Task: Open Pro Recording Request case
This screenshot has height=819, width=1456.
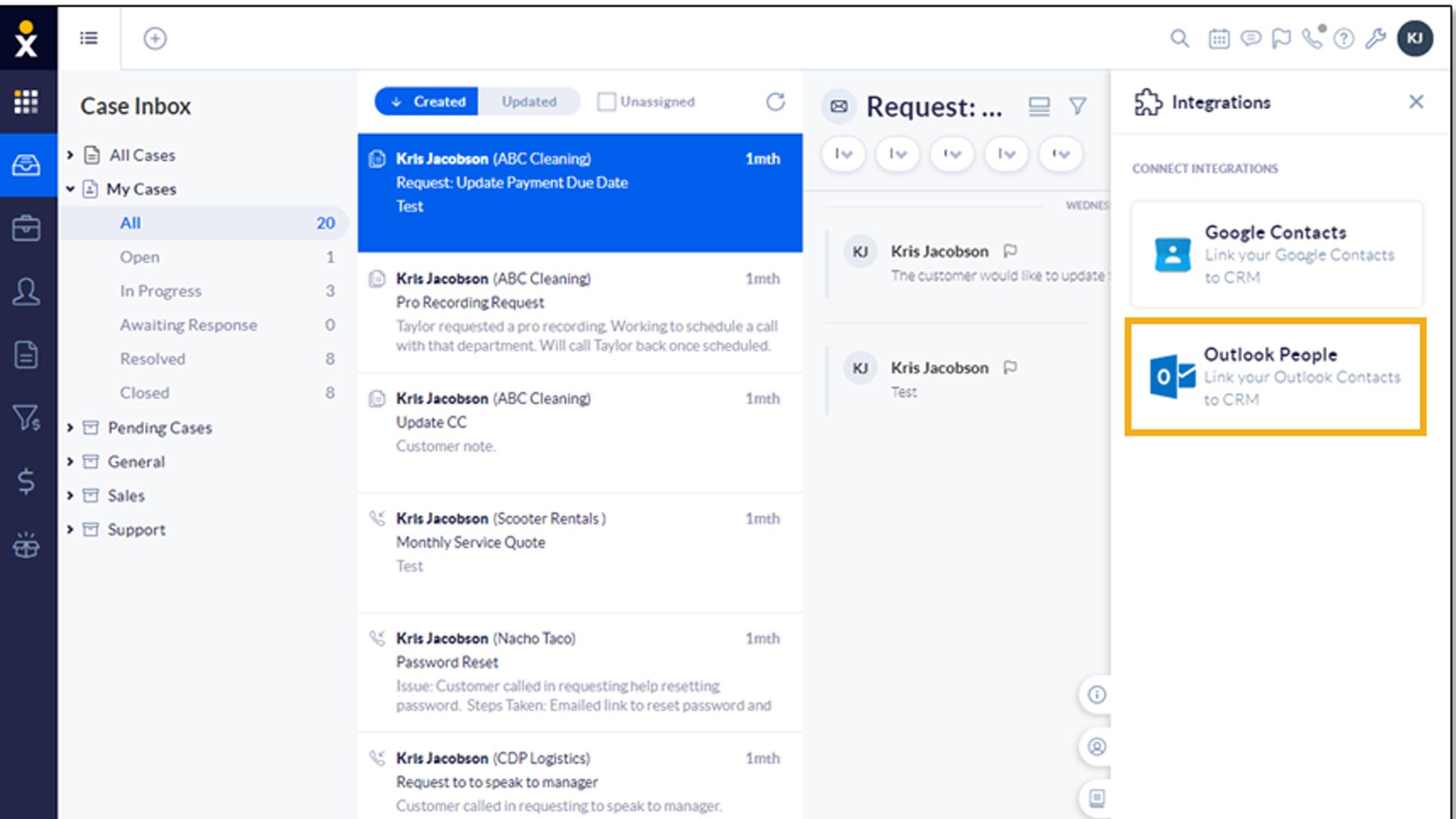Action: click(x=580, y=312)
